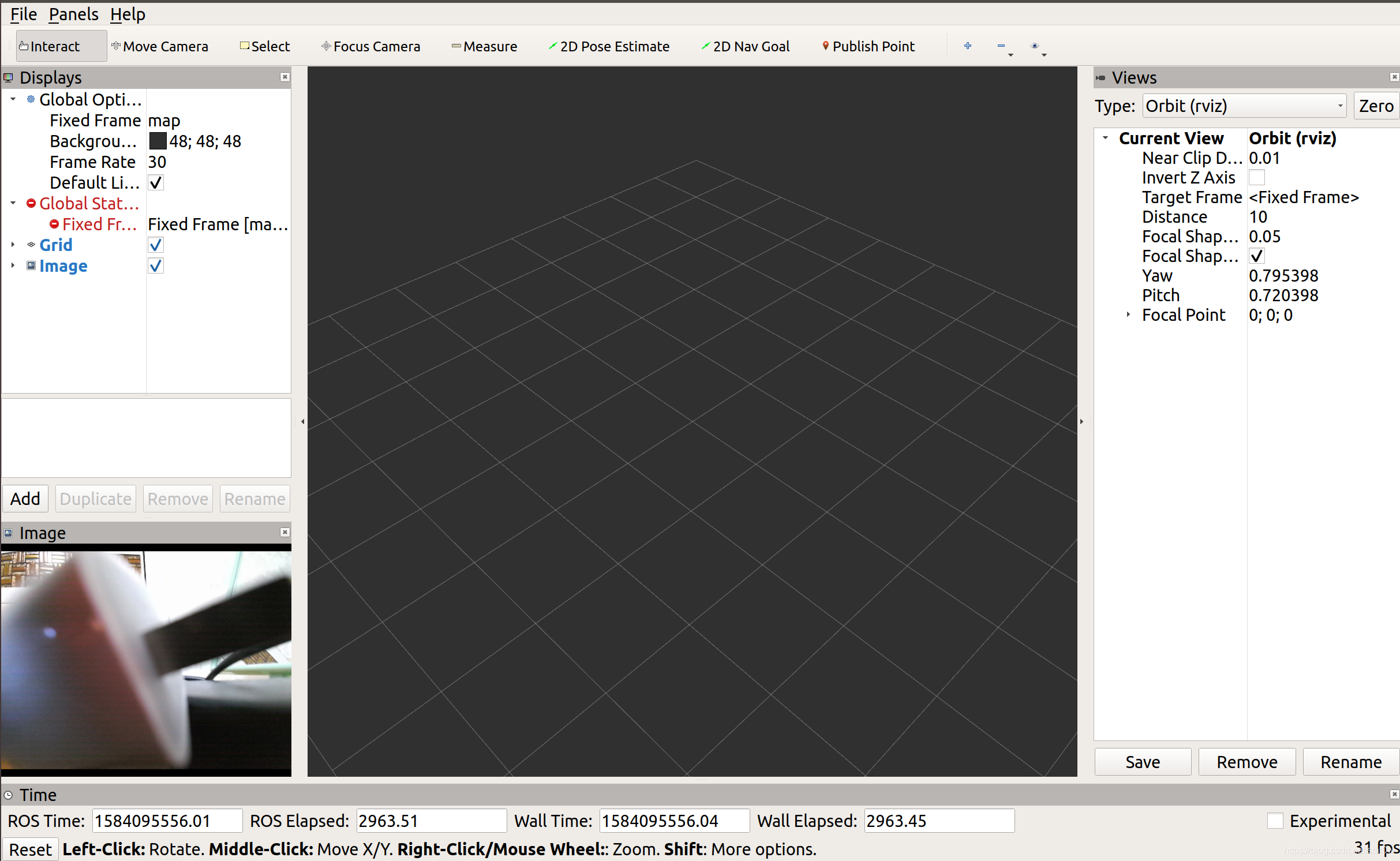Click the Select tool in toolbar
The width and height of the screenshot is (1400, 861).
coord(264,46)
